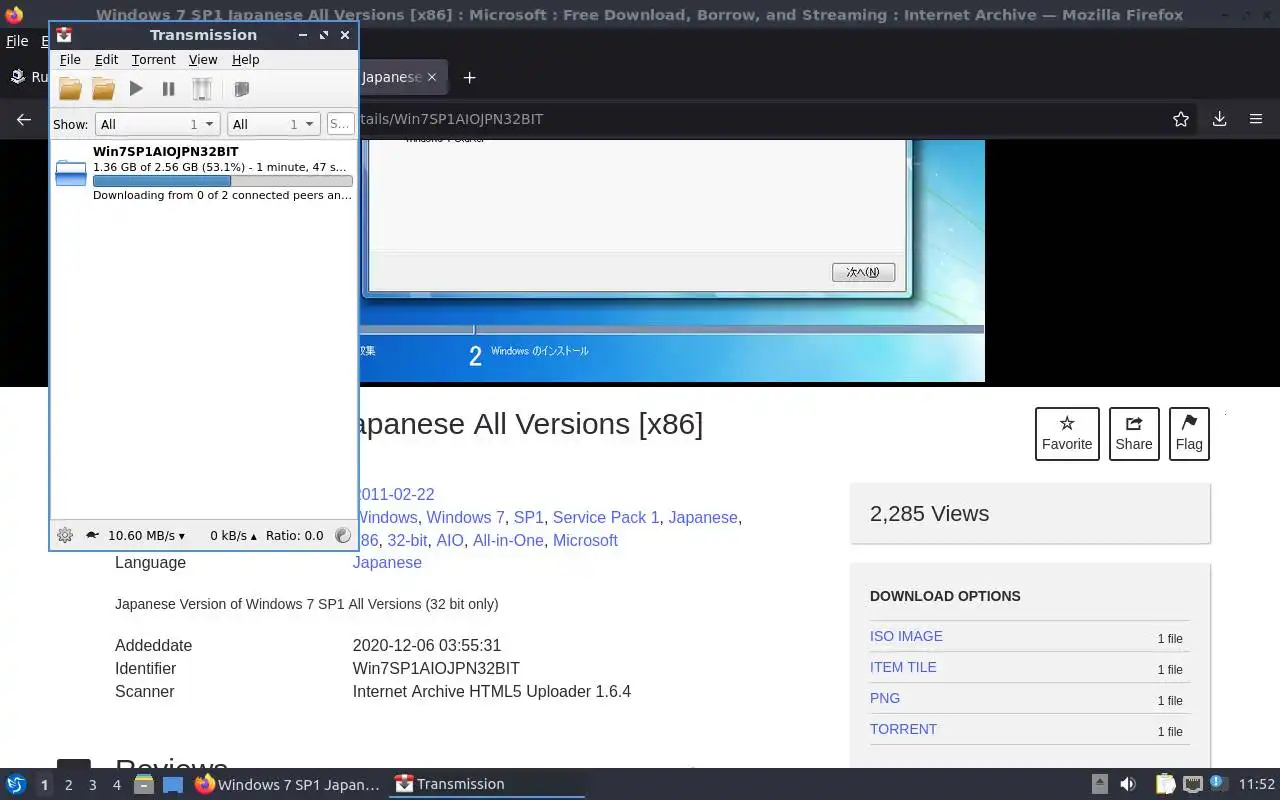1280x800 pixels.
Task: Click the AIO topic link
Action: (450, 540)
